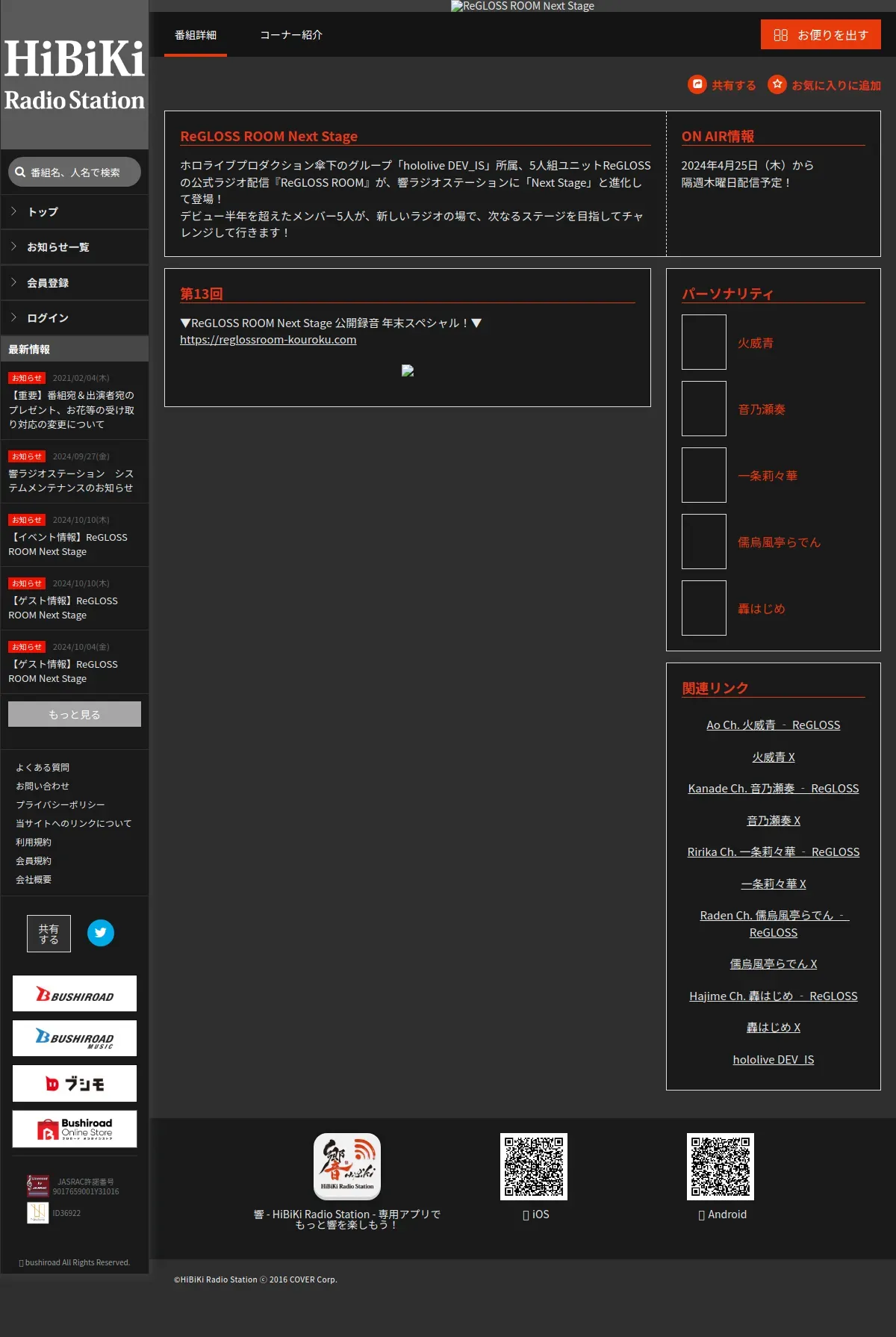Screen dimensions: 896x1337
Task: Click the broken image in episode 13 box
Action: coord(408,370)
